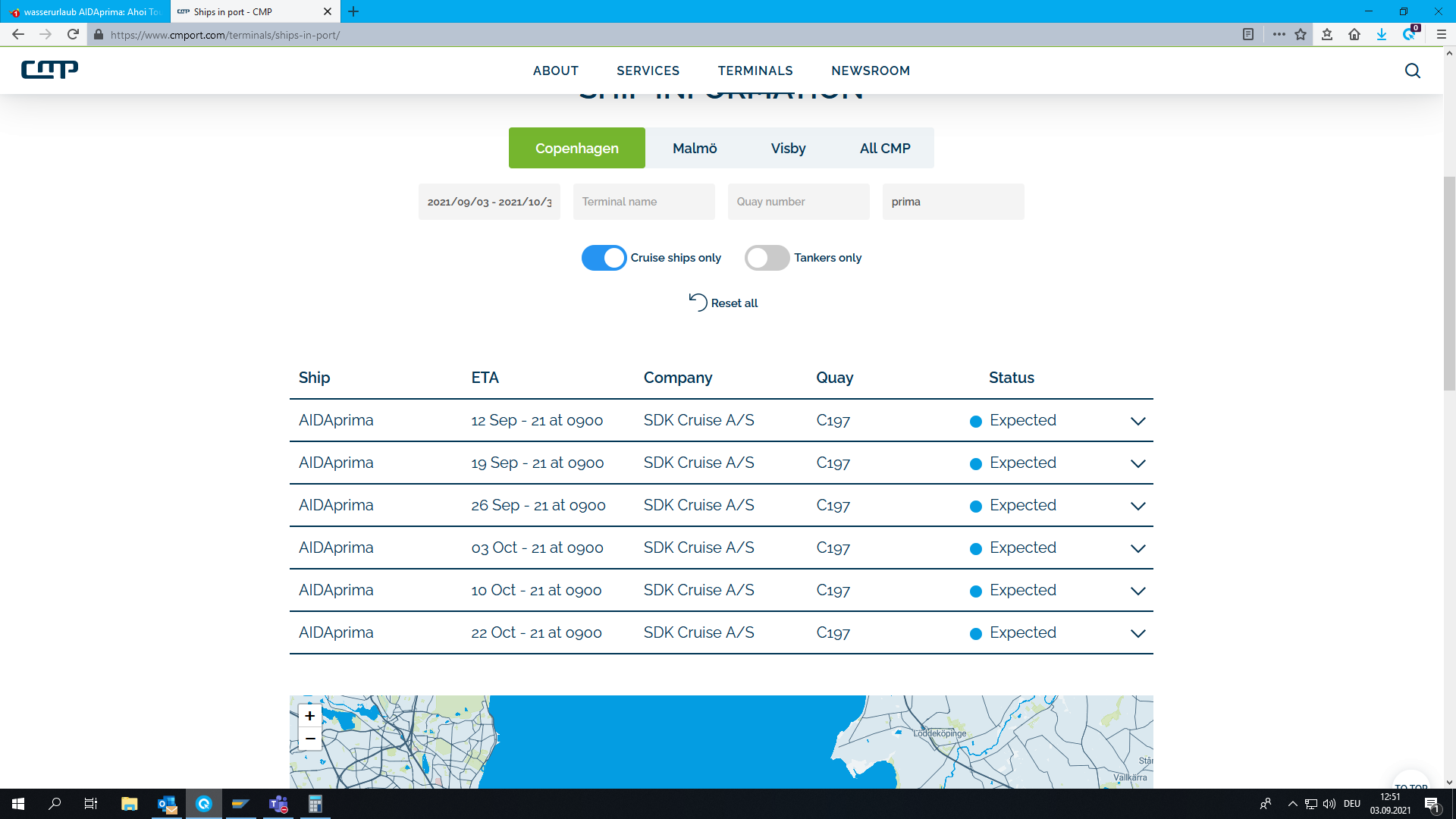Viewport: 1456px width, 819px height.
Task: Switch to the Malmö tab
Action: tap(695, 149)
